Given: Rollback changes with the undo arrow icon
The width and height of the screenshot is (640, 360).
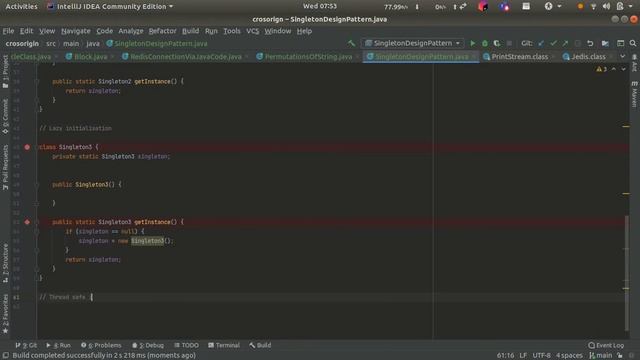Looking at the screenshot, I should click(x=590, y=43).
